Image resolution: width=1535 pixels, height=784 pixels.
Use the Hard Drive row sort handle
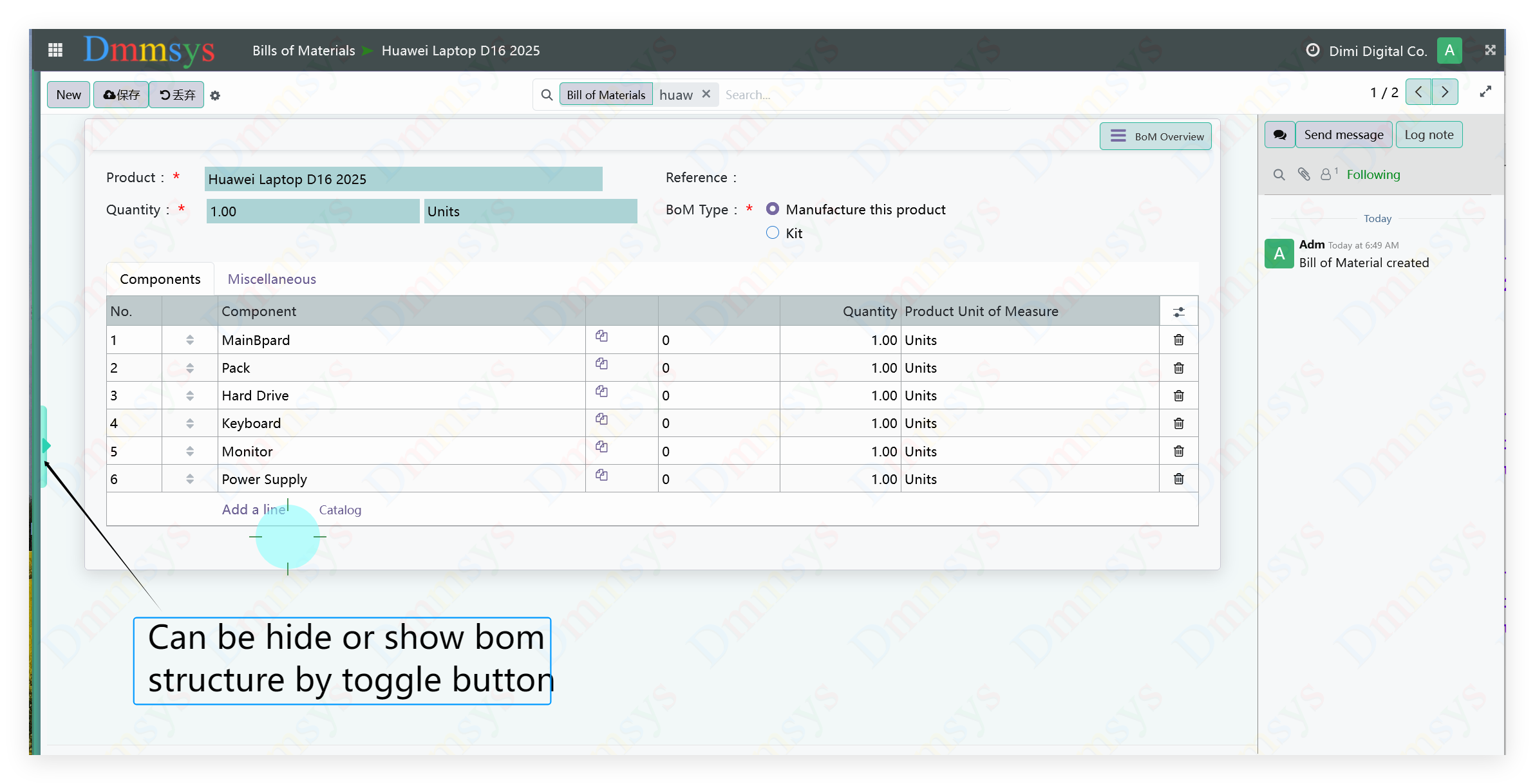click(x=189, y=395)
